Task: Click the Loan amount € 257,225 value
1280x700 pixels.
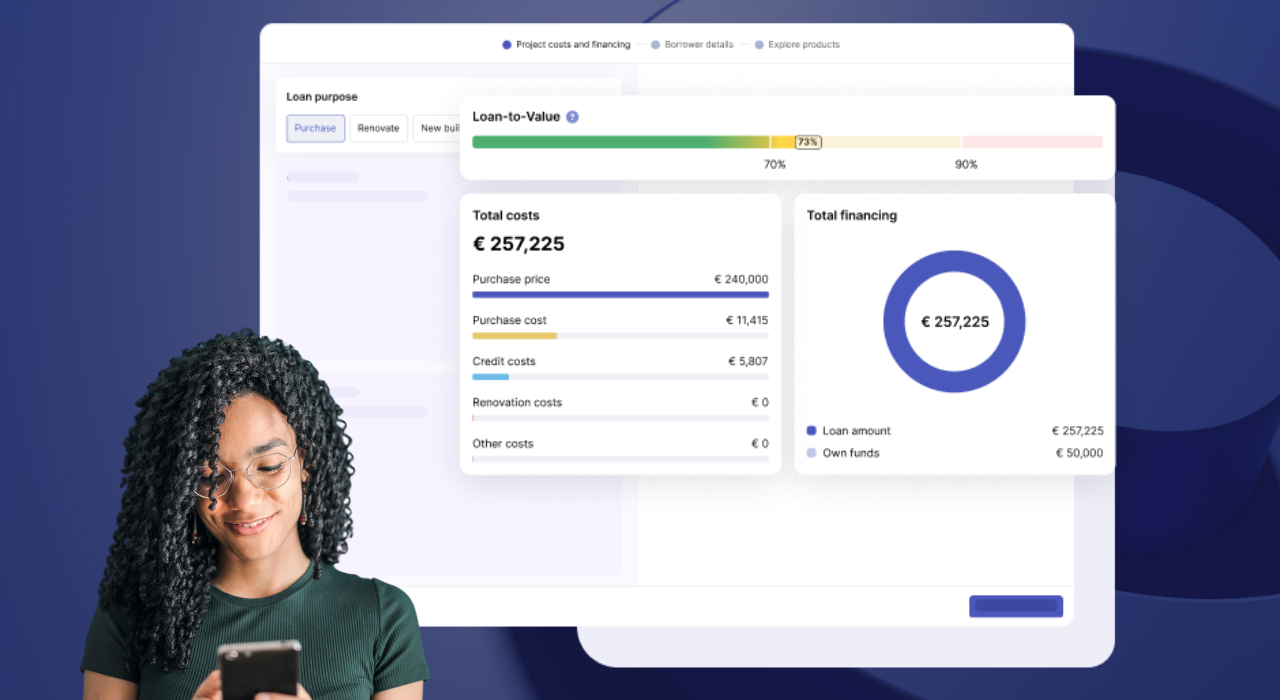Action: click(1078, 431)
